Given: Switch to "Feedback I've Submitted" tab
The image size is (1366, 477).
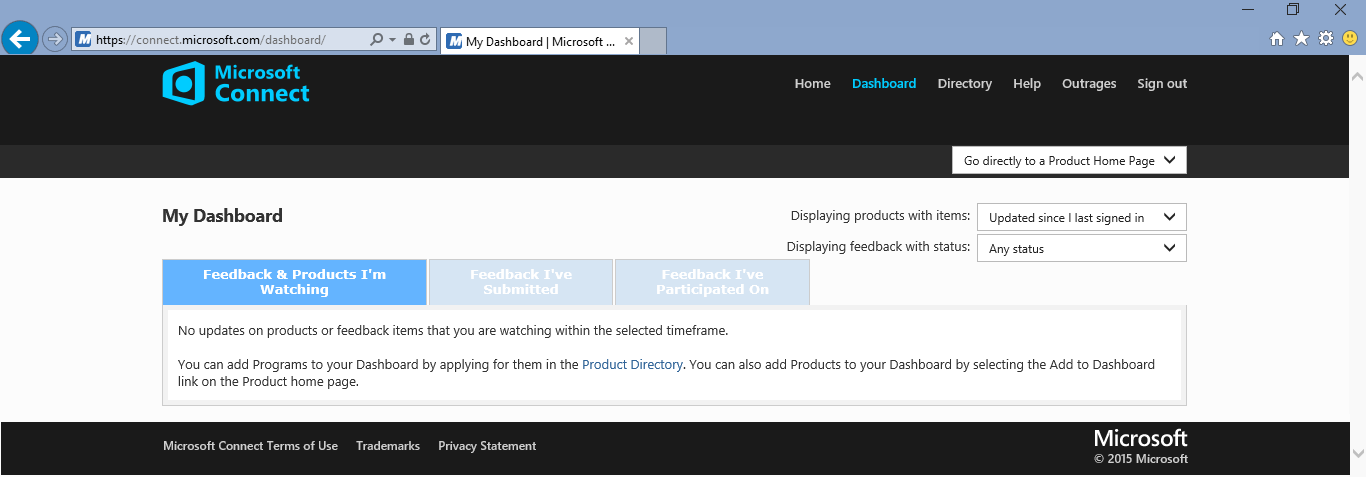Looking at the screenshot, I should pyautogui.click(x=521, y=282).
